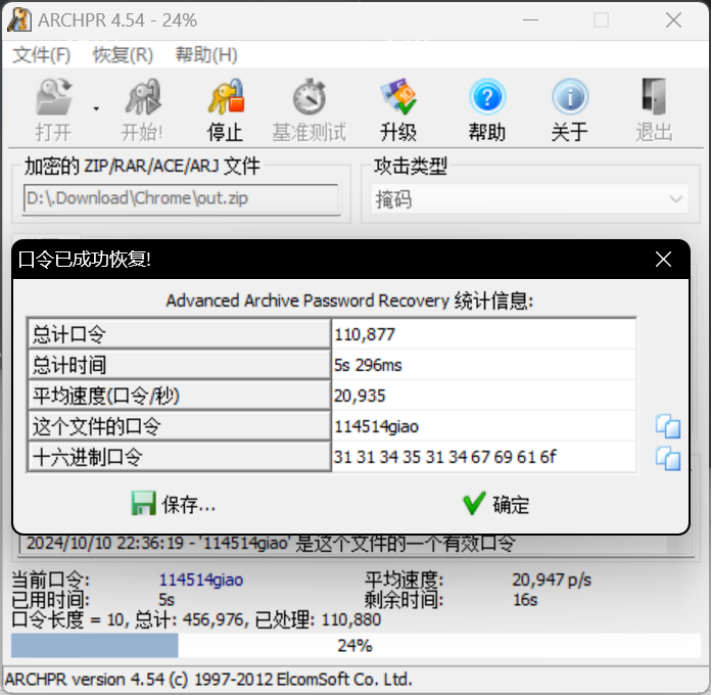The height and width of the screenshot is (695, 712).
Task: Confirm with the OK (确定) button
Action: (x=496, y=504)
